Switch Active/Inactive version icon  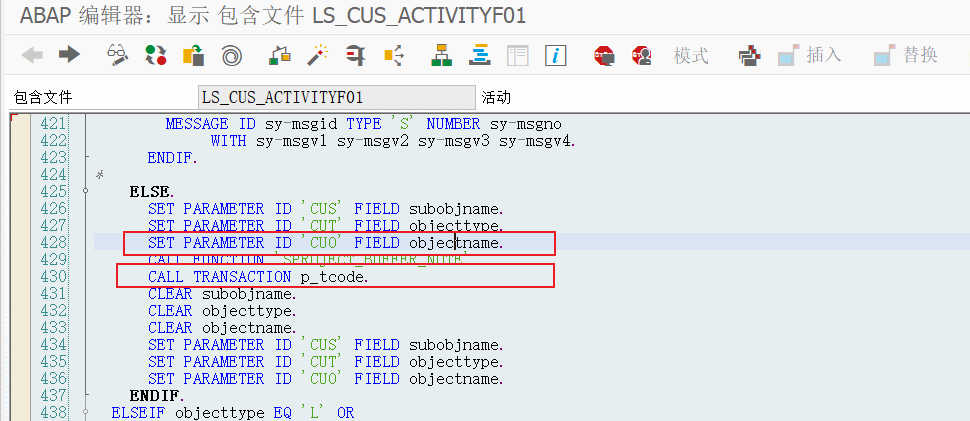[156, 56]
